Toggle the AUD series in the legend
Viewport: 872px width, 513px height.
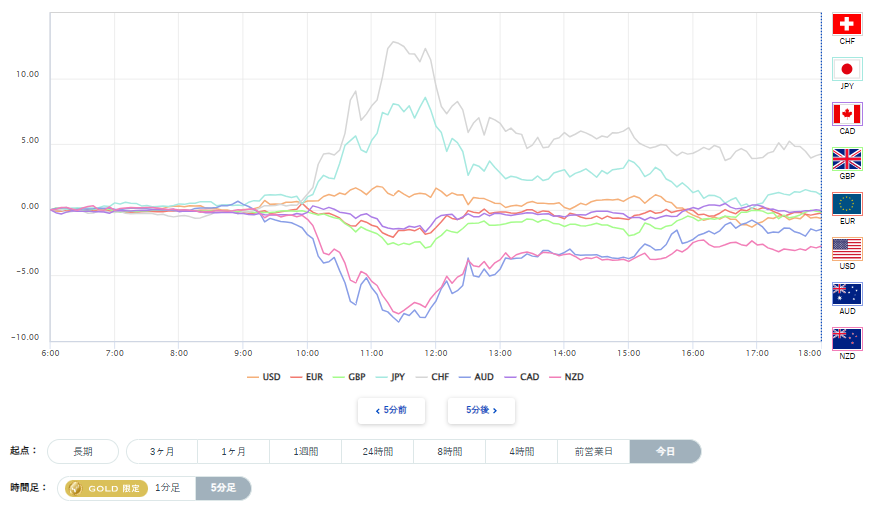click(476, 377)
